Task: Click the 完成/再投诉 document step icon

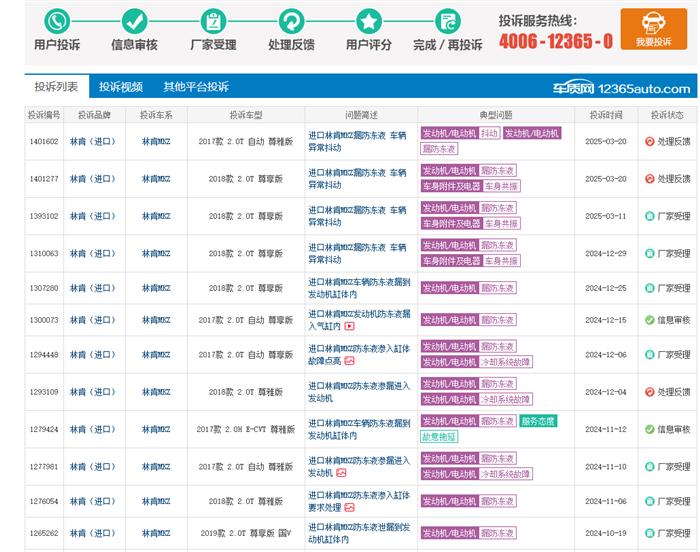Action: point(447,21)
